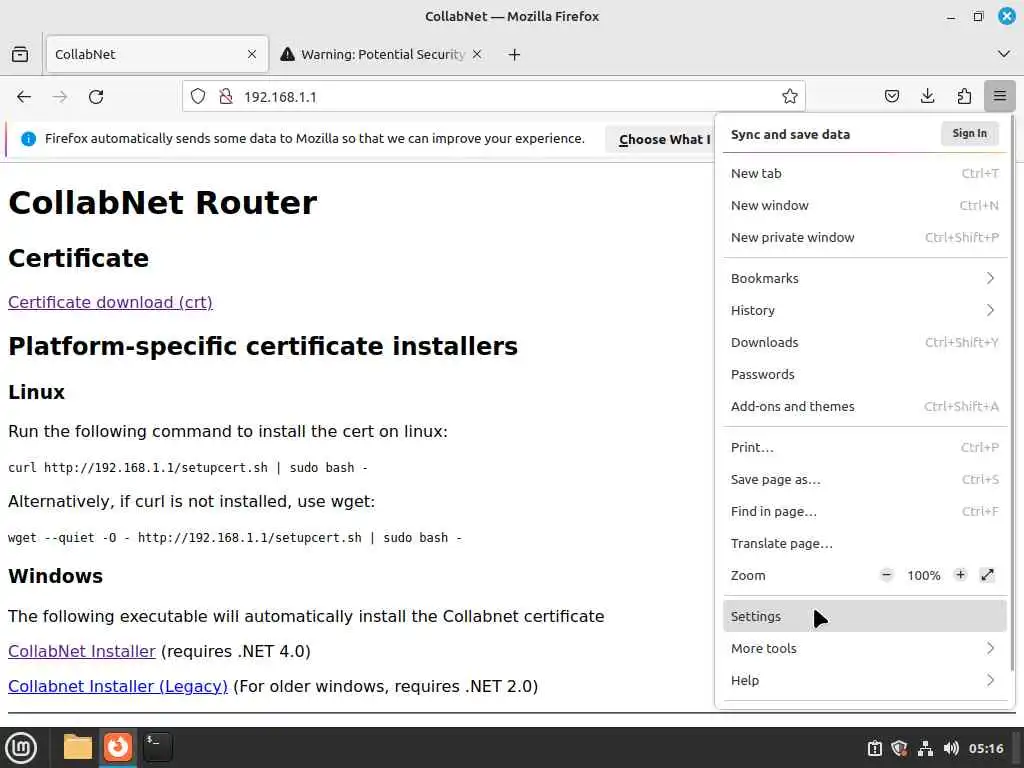The width and height of the screenshot is (1024, 768).
Task: Open Passwords from the menu
Action: tap(865, 374)
